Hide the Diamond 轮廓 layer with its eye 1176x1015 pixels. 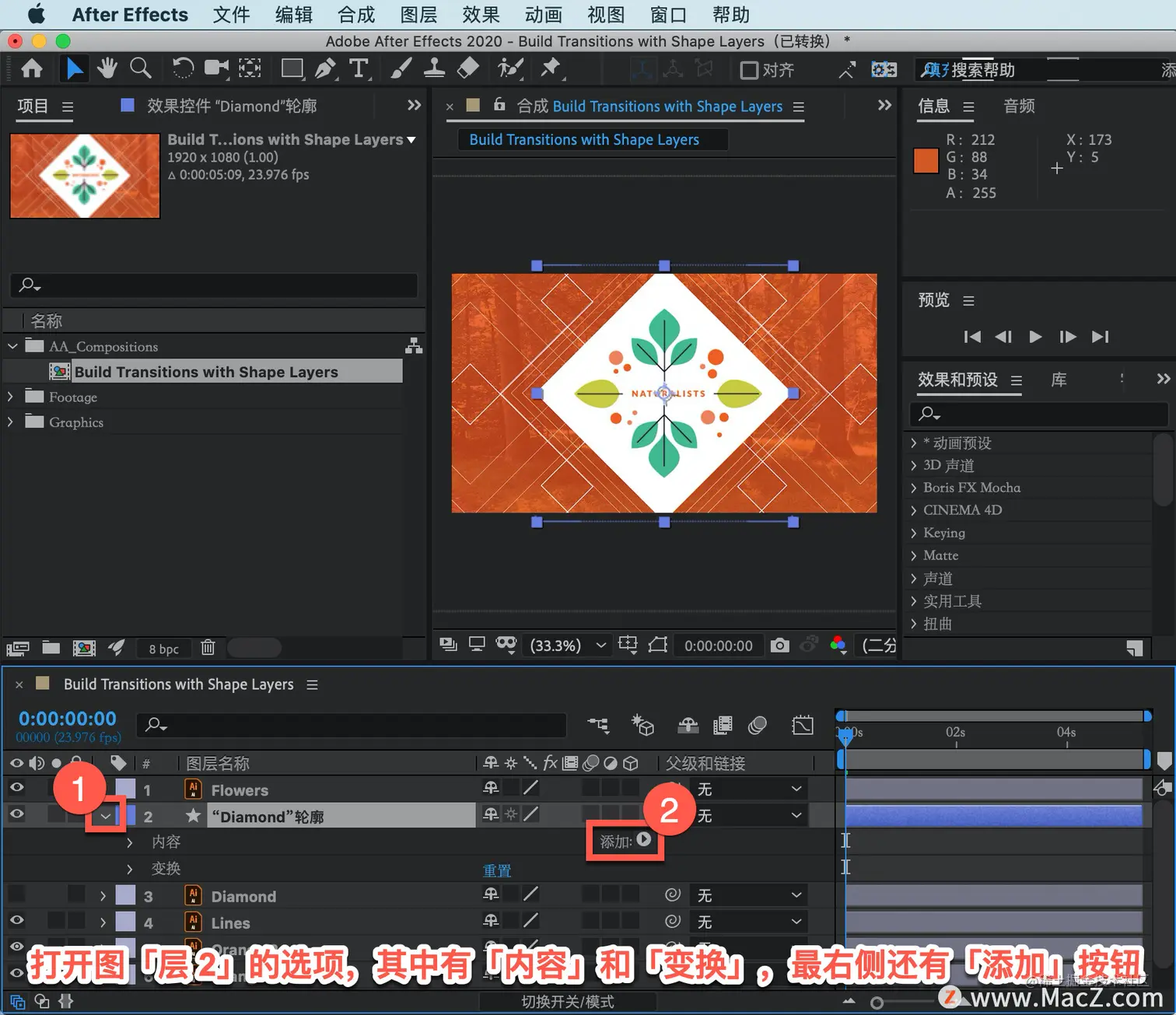16,814
